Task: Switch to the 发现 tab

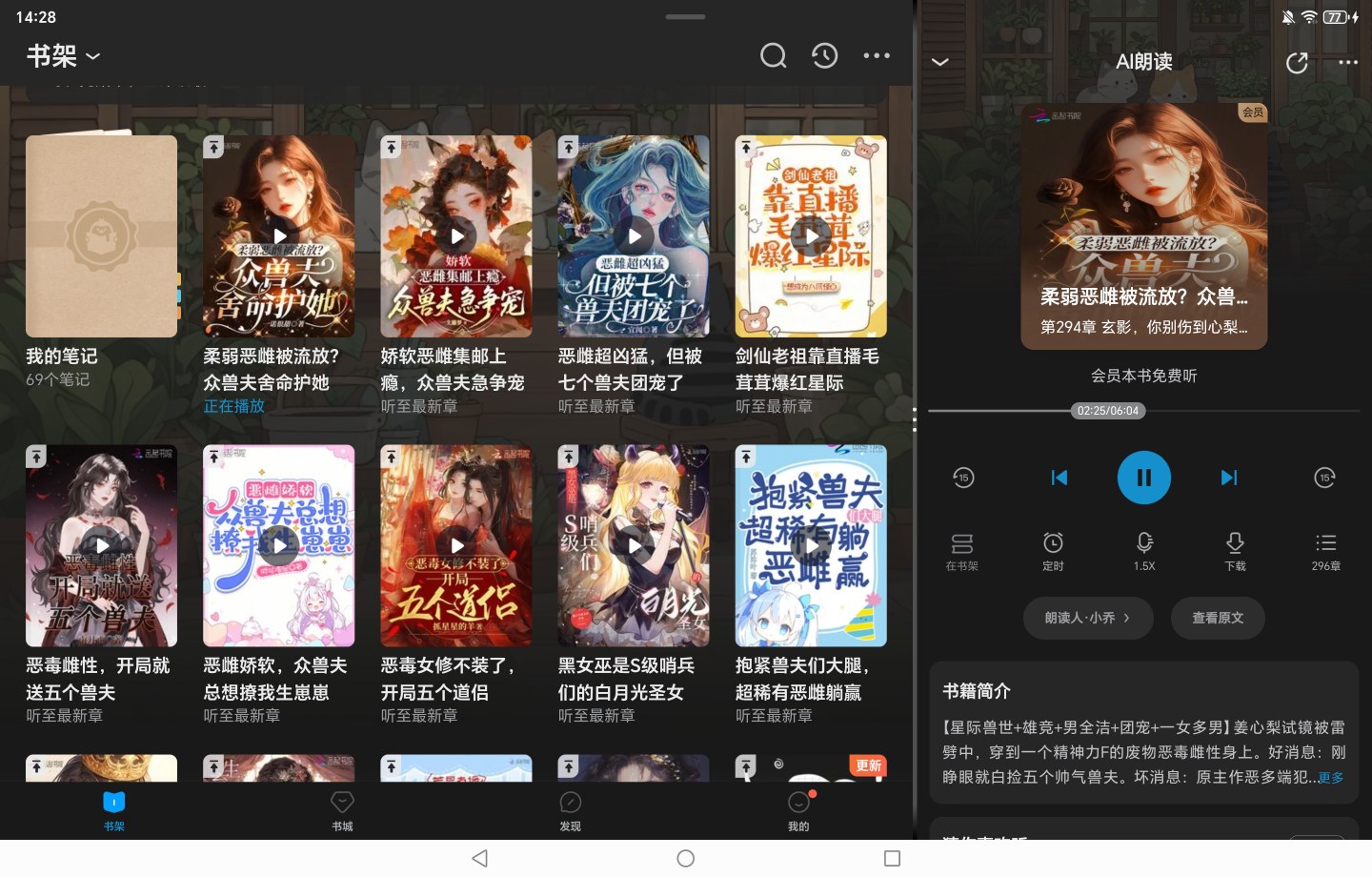Action: (x=570, y=811)
